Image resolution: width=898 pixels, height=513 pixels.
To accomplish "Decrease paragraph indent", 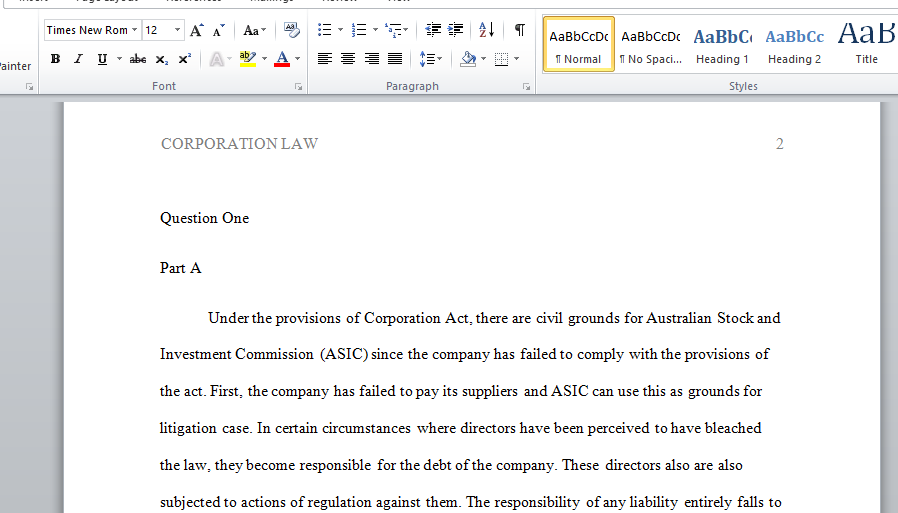I will [x=433, y=30].
